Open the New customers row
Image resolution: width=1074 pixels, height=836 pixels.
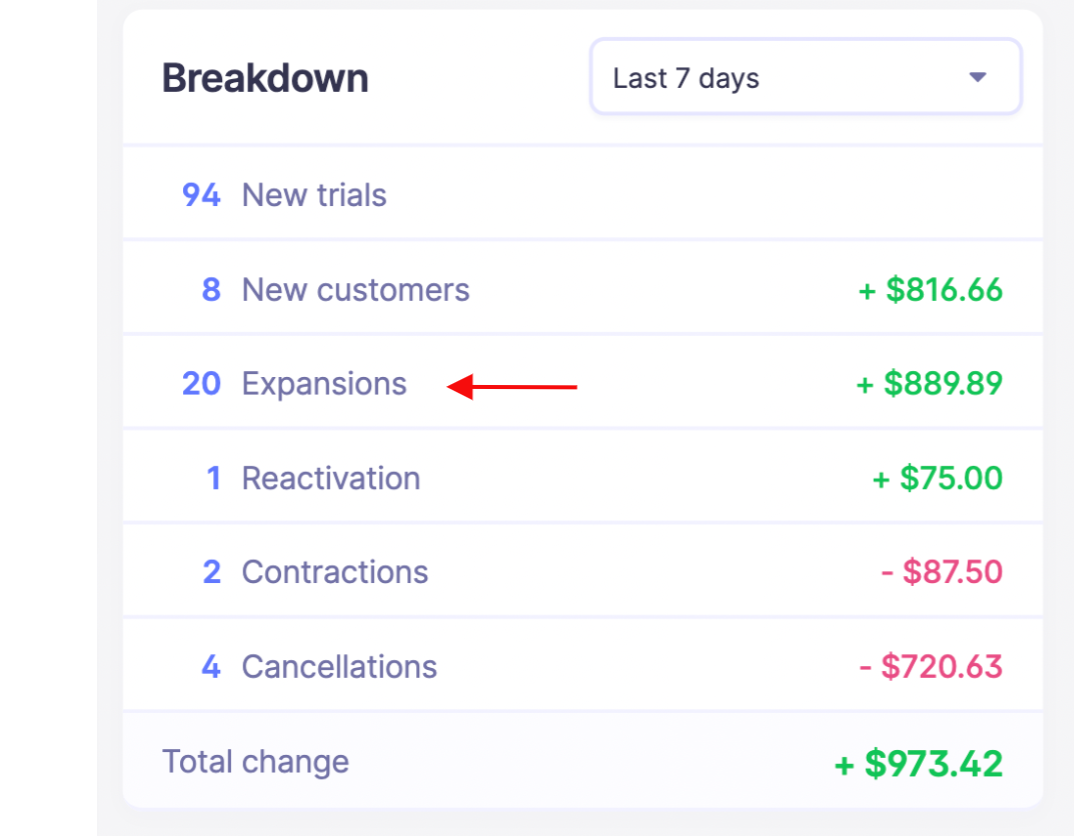coord(355,290)
